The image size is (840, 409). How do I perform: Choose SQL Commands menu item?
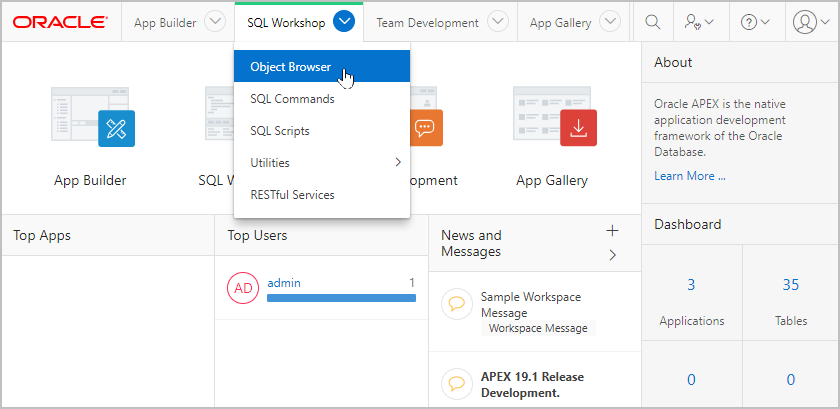[x=322, y=99]
